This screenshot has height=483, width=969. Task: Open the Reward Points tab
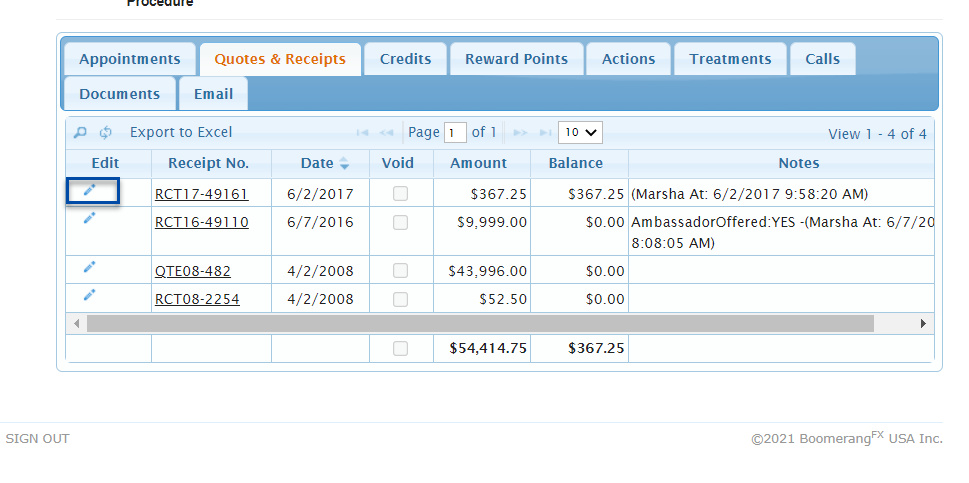516,59
